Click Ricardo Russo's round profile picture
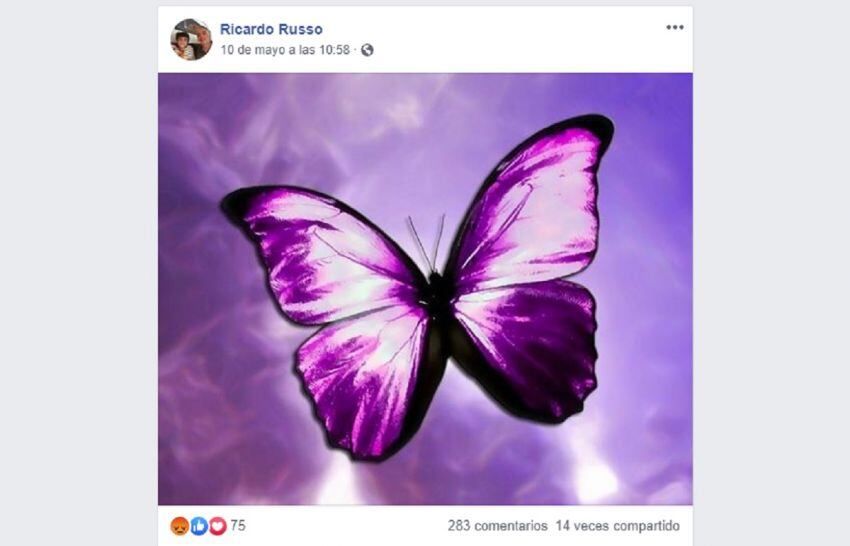 click(x=191, y=39)
